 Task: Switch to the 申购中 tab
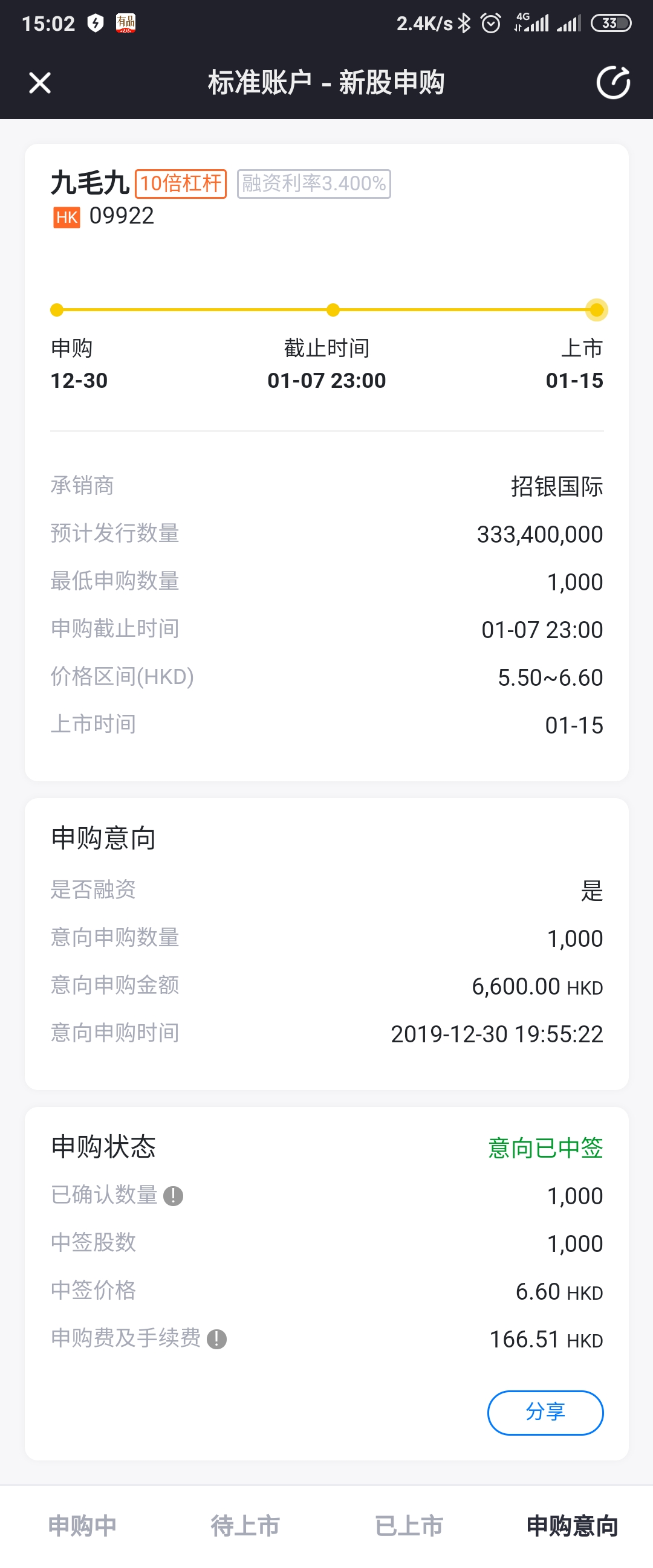coord(82,1526)
